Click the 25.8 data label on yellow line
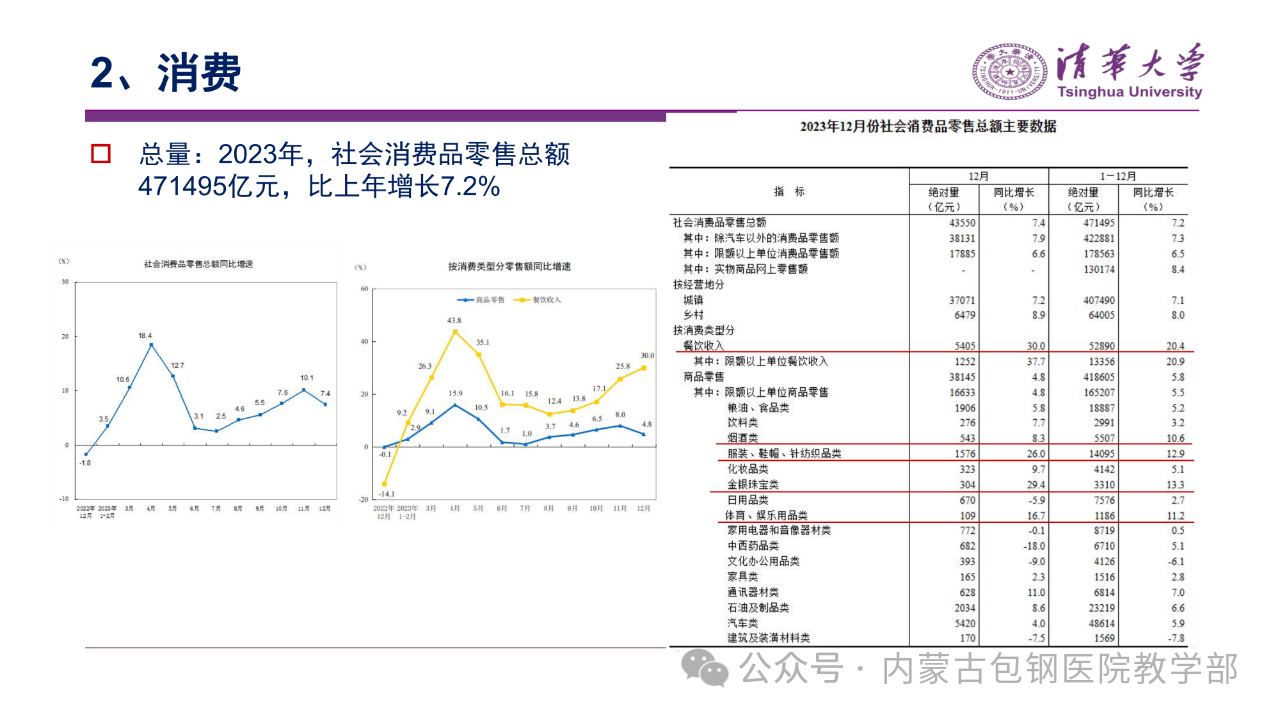Screen dimensions: 1280x720 pyautogui.click(x=623, y=368)
